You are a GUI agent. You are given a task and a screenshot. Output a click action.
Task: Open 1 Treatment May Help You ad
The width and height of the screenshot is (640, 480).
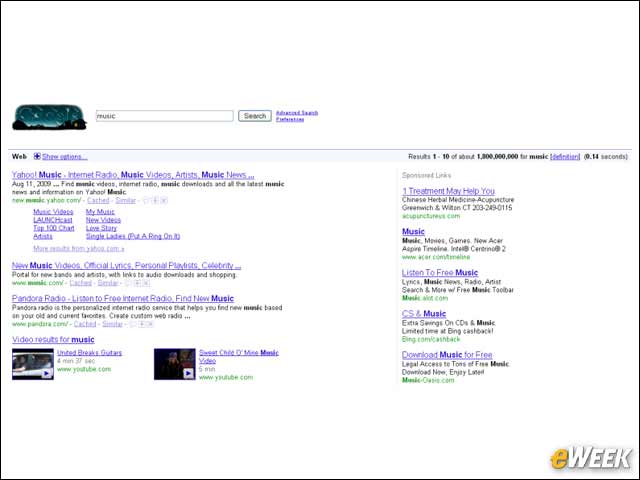pos(448,191)
